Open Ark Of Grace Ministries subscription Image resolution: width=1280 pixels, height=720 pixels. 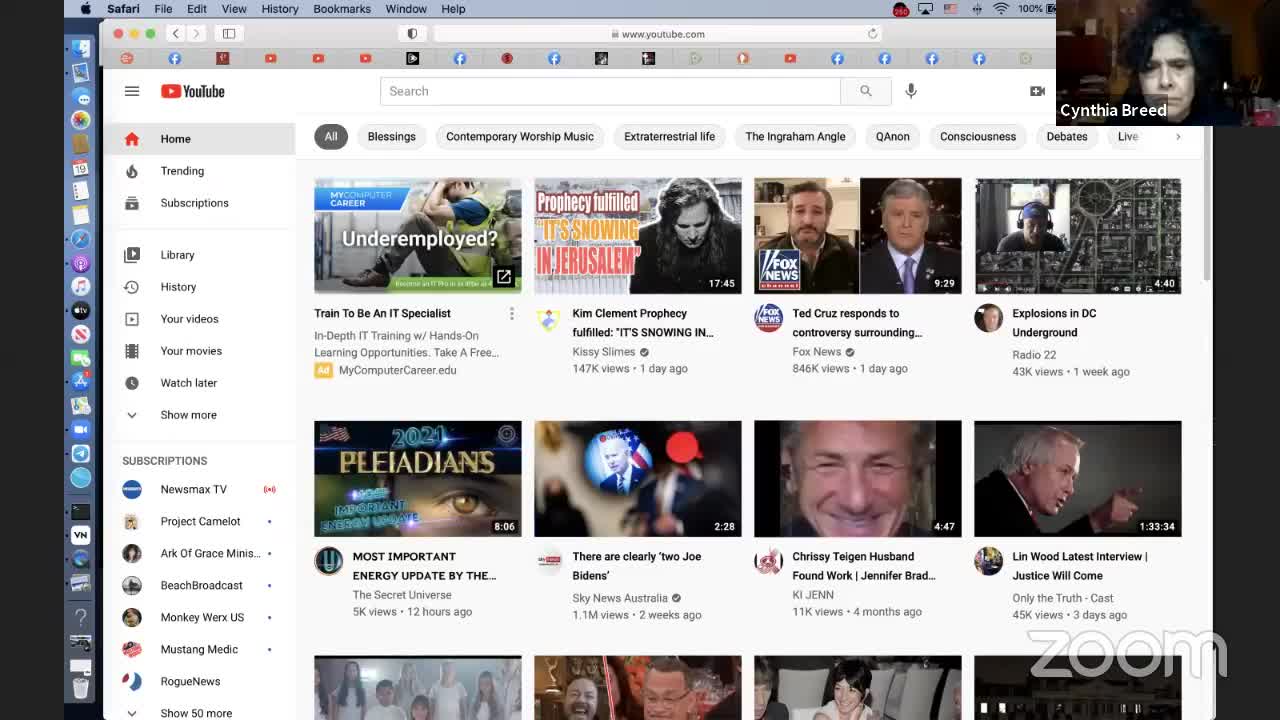click(200, 553)
